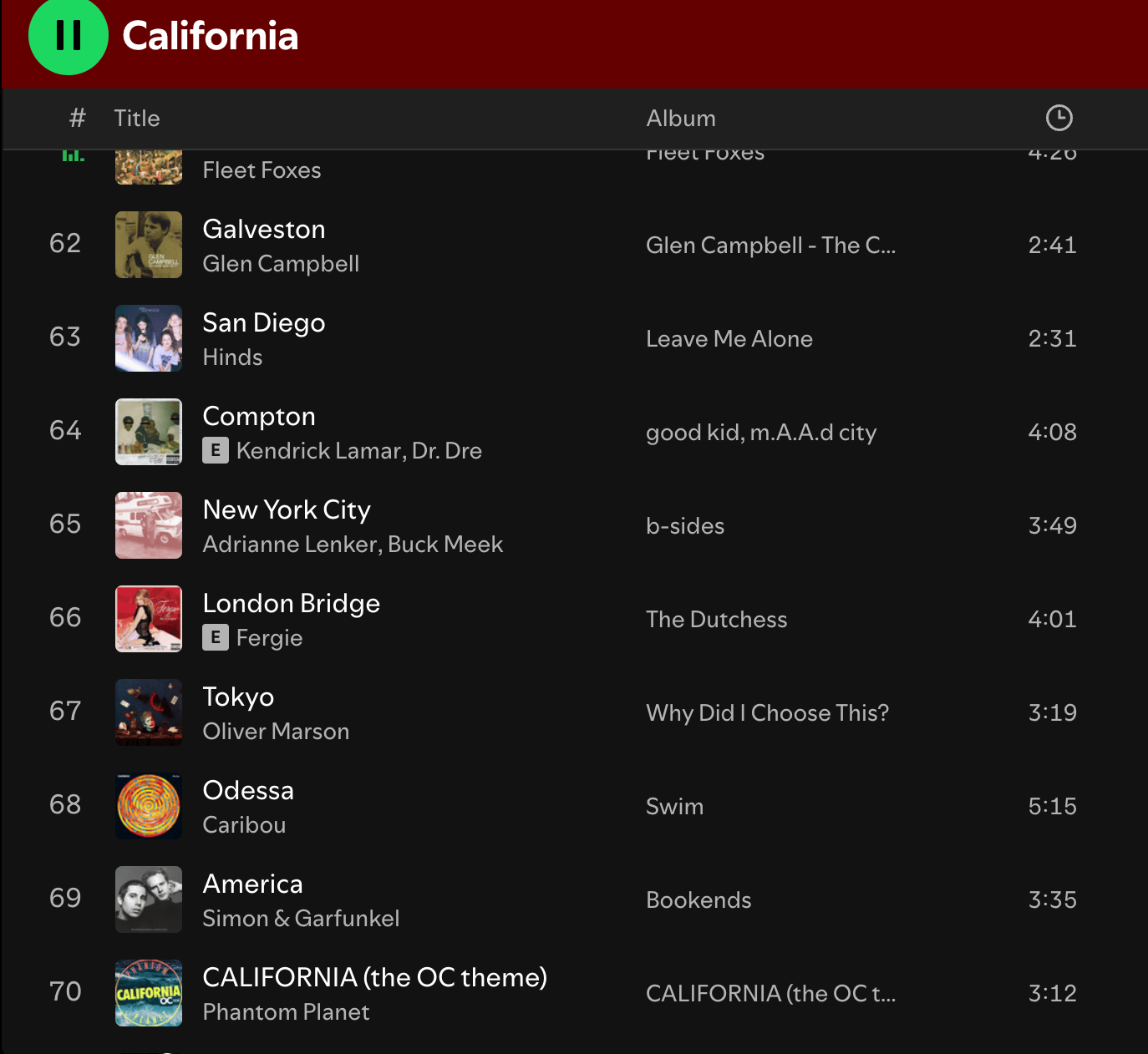Click track number 66

(x=65, y=618)
